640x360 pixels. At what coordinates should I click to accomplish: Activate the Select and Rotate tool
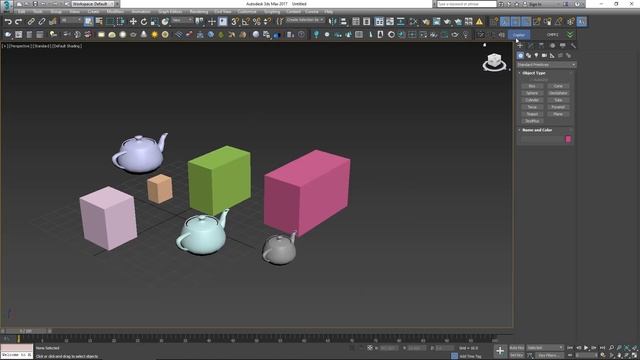(144, 22)
